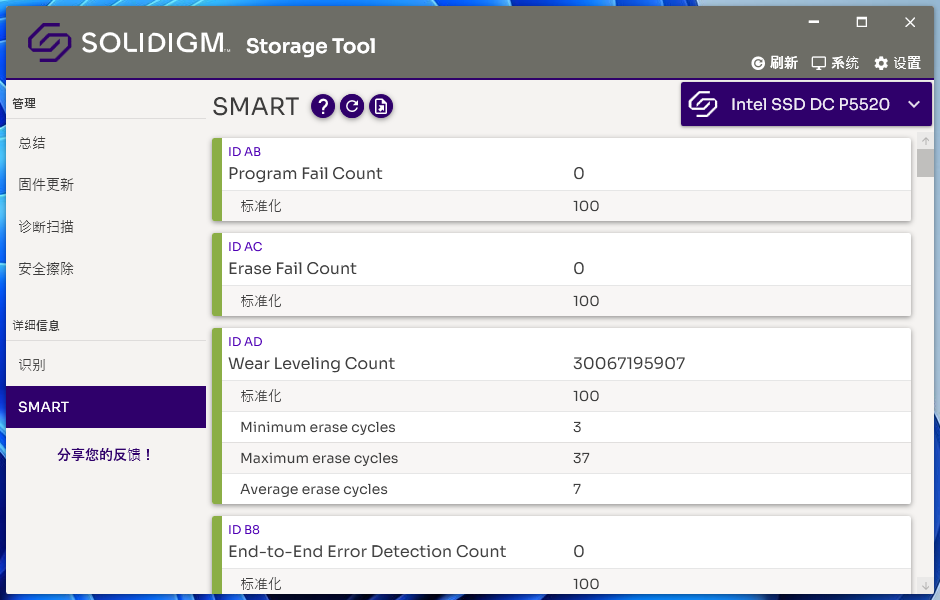Click the Solidigm logo in the header
The image size is (940, 600).
coord(50,42)
